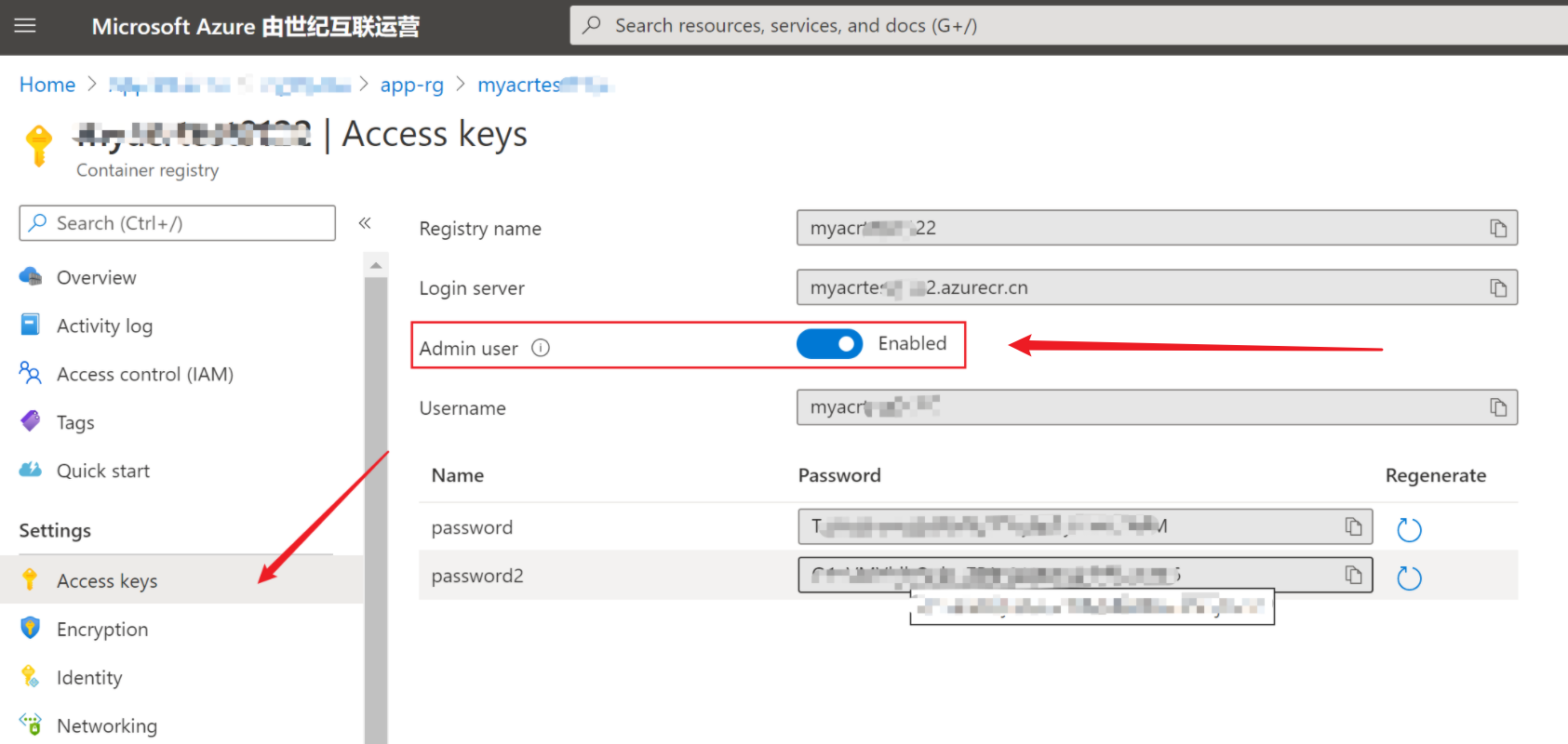Go to Encryption settings
1568x744 pixels.
[102, 630]
